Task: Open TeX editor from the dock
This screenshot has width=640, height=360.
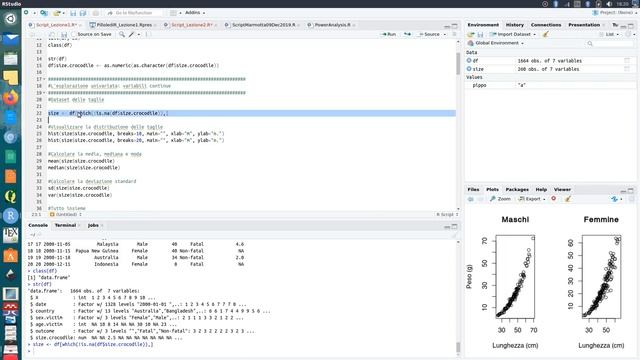Action: pos(11,235)
